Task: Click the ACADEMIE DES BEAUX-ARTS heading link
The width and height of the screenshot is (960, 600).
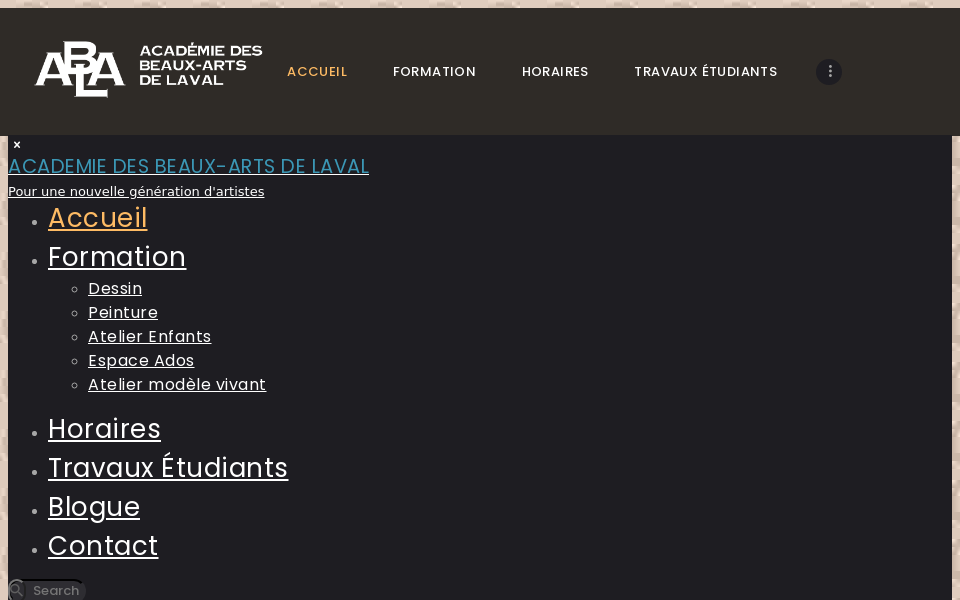Action: point(189,167)
